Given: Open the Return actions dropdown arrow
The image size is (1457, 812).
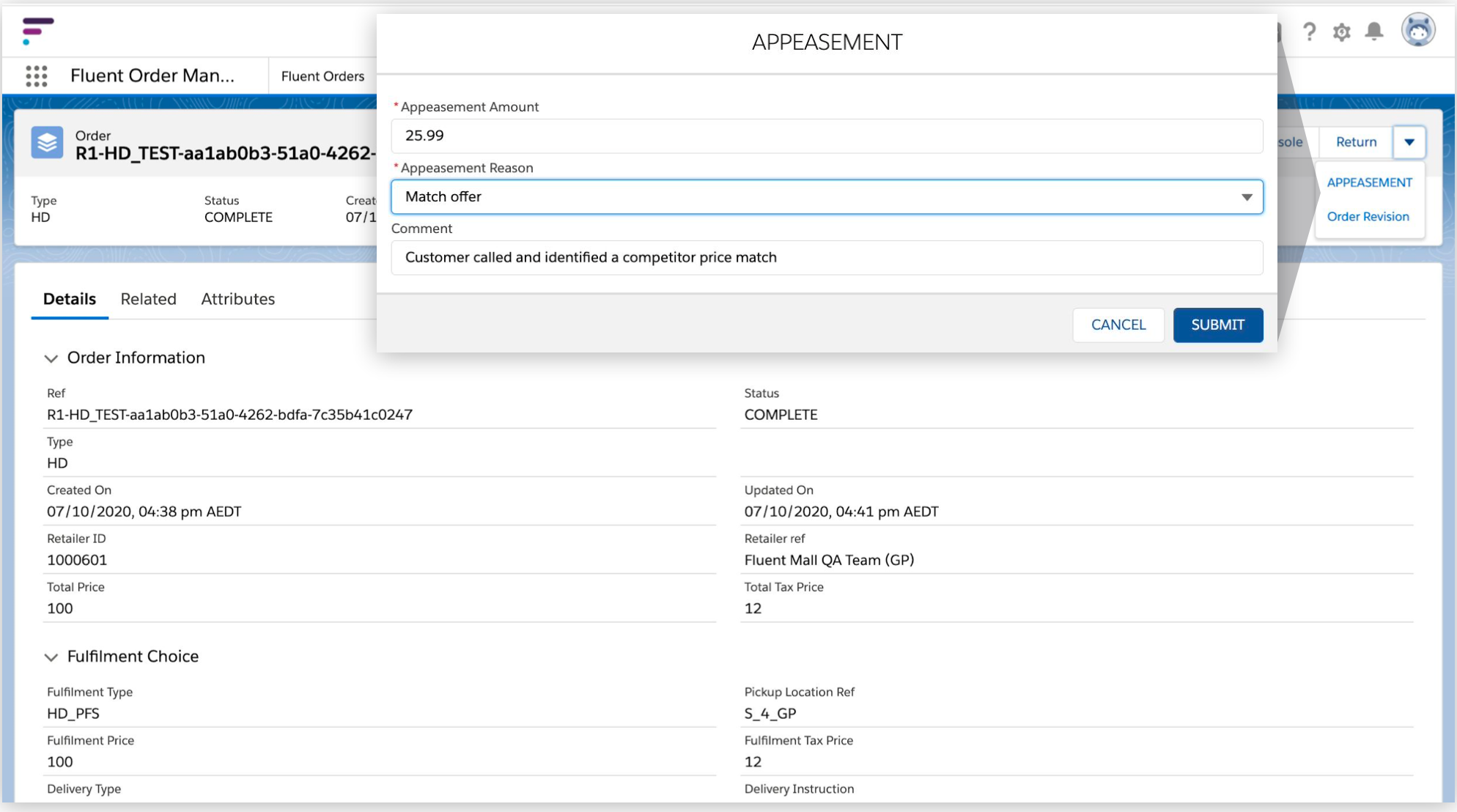Looking at the screenshot, I should pos(1409,141).
